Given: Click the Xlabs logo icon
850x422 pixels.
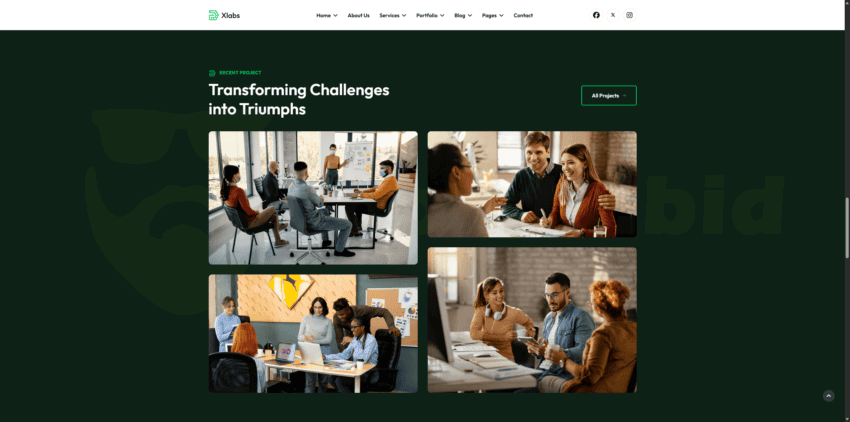Looking at the screenshot, I should (x=213, y=15).
